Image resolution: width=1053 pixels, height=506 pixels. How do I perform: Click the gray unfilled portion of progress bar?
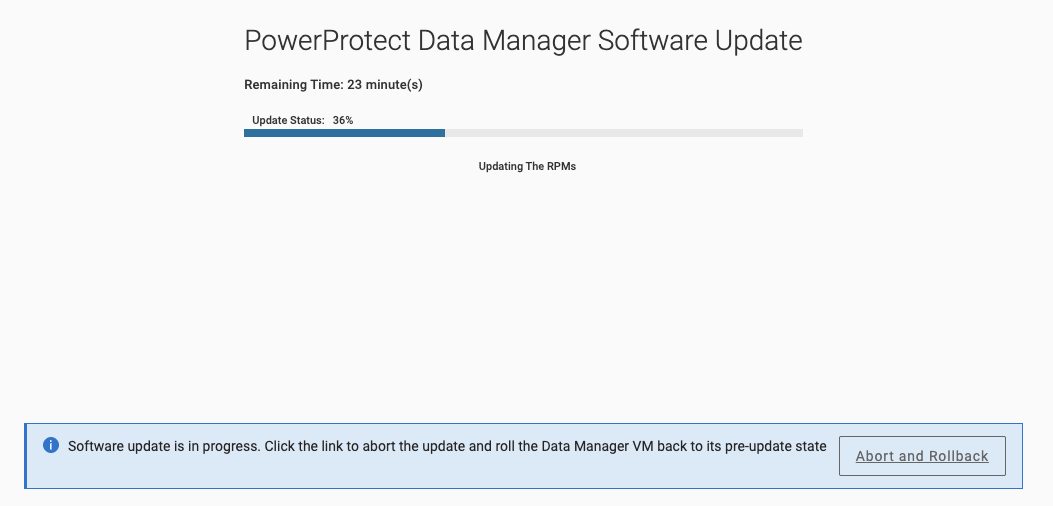pyautogui.click(x=624, y=133)
